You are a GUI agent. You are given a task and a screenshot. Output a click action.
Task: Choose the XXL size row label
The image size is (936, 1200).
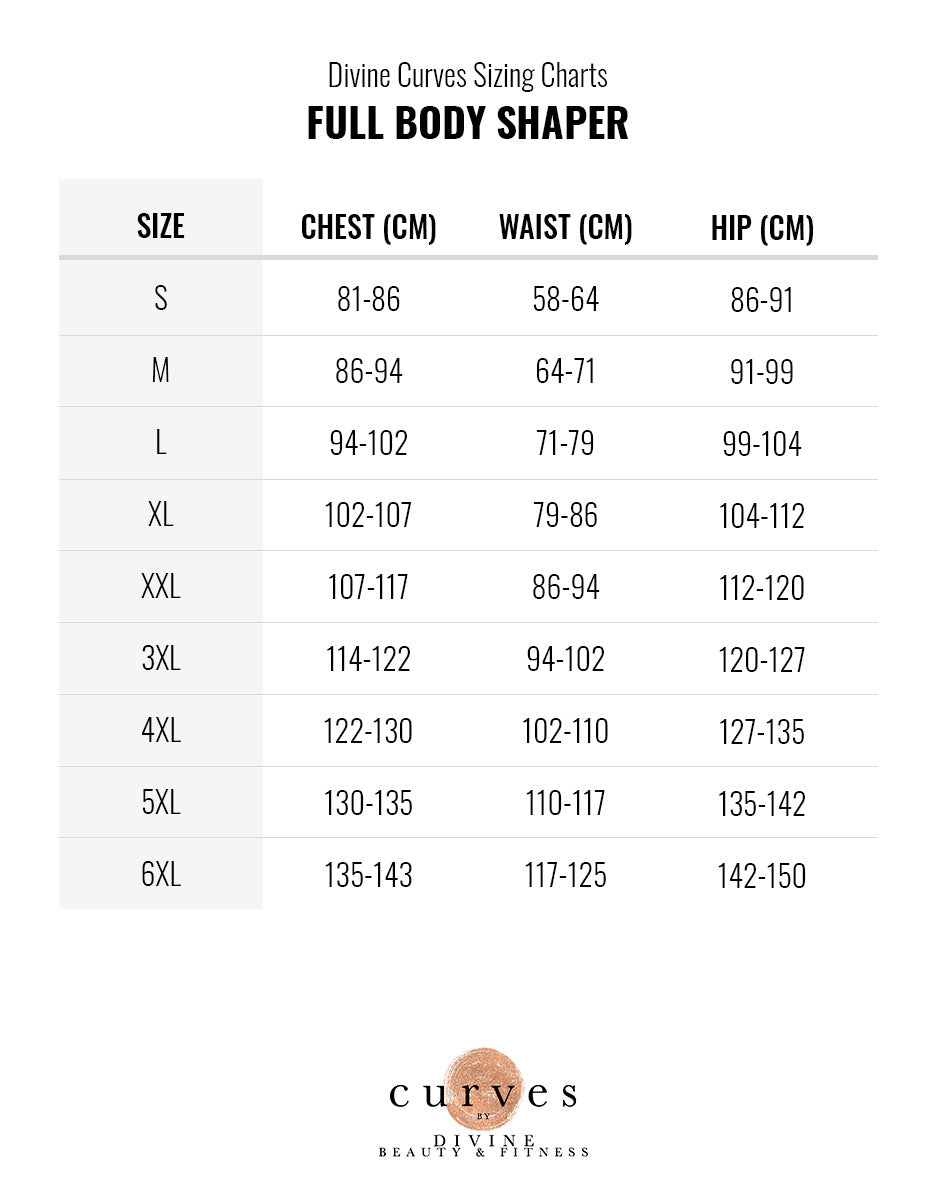pos(161,587)
